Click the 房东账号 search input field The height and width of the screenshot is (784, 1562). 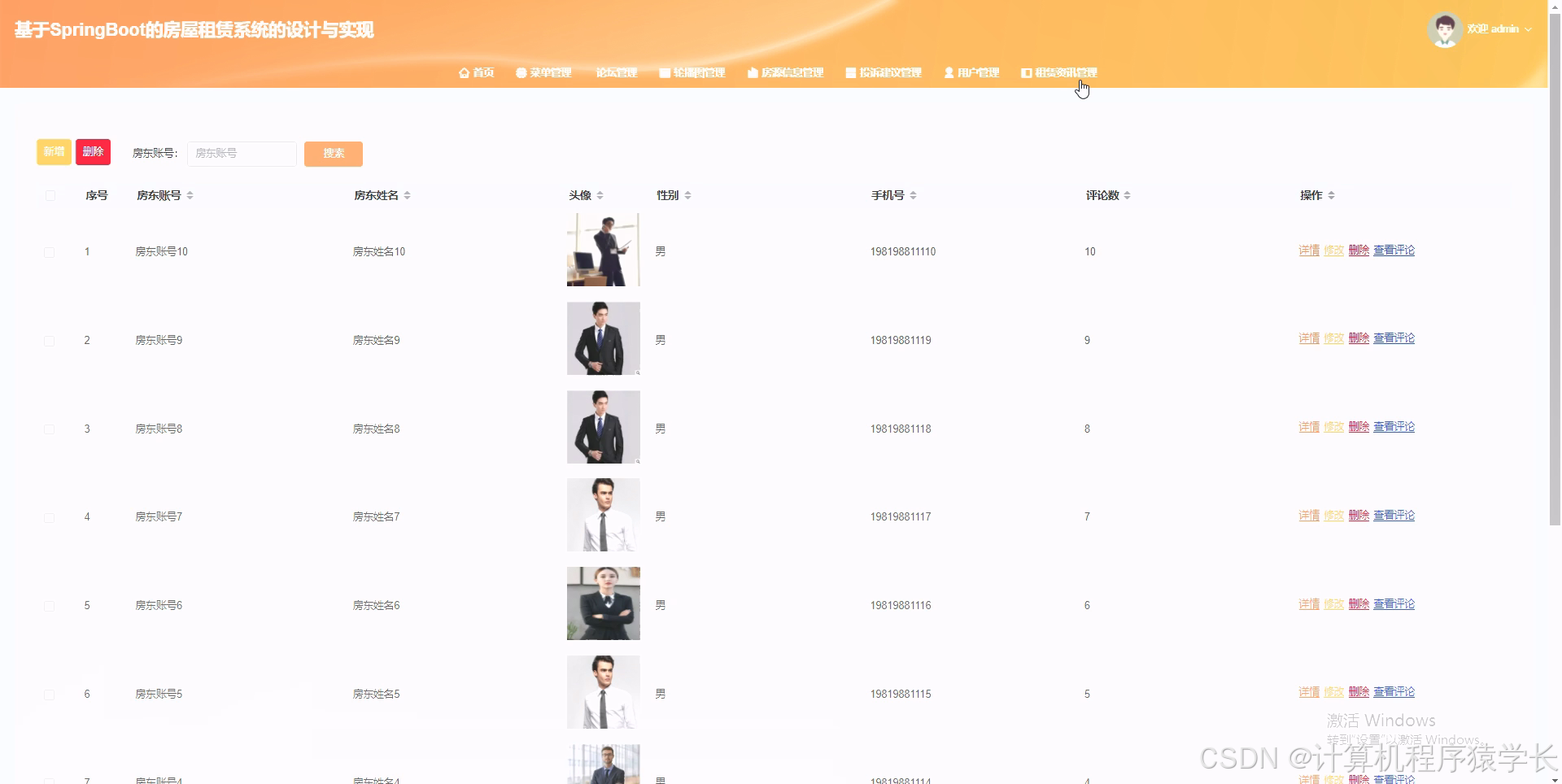click(x=242, y=154)
